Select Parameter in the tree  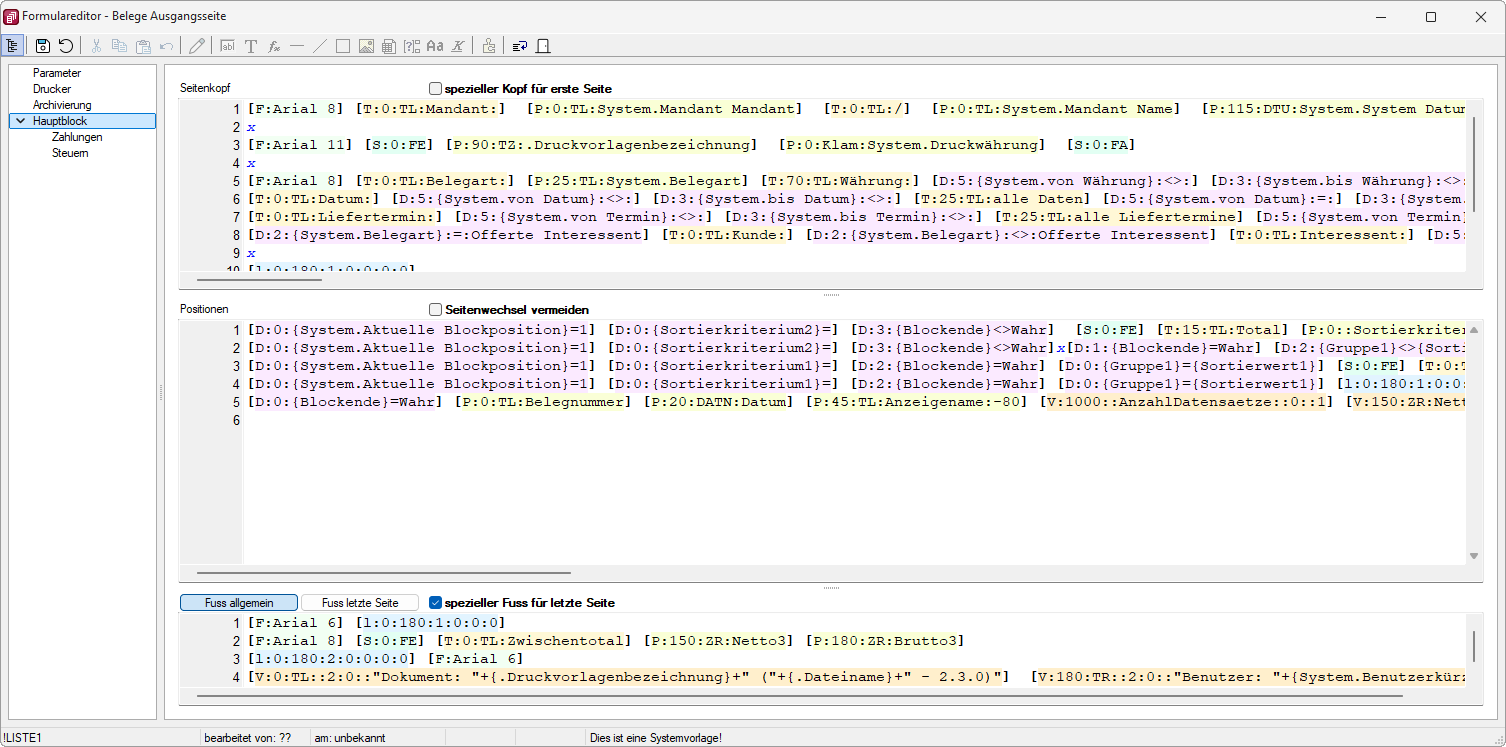(x=57, y=73)
